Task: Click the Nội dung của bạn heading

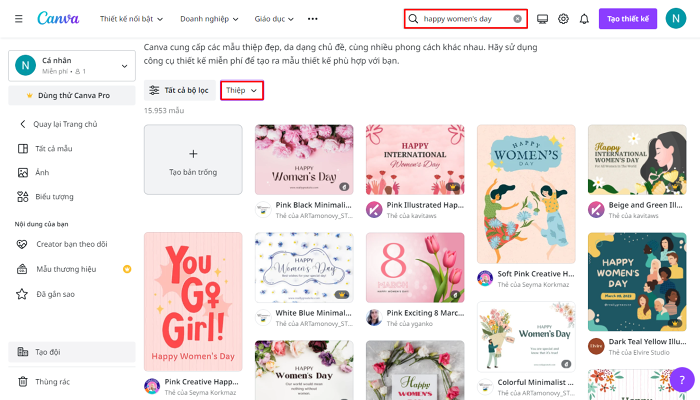Action: pyautogui.click(x=42, y=224)
